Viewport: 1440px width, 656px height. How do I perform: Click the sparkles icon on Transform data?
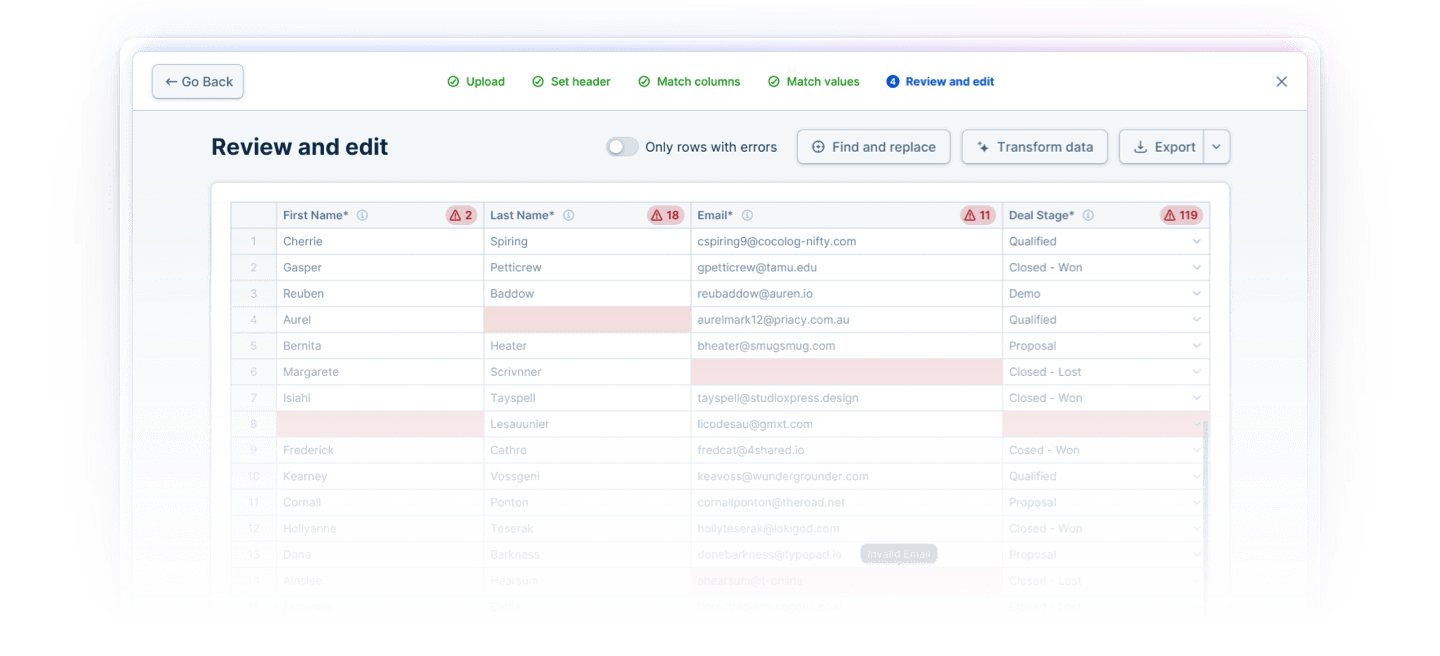coord(981,146)
